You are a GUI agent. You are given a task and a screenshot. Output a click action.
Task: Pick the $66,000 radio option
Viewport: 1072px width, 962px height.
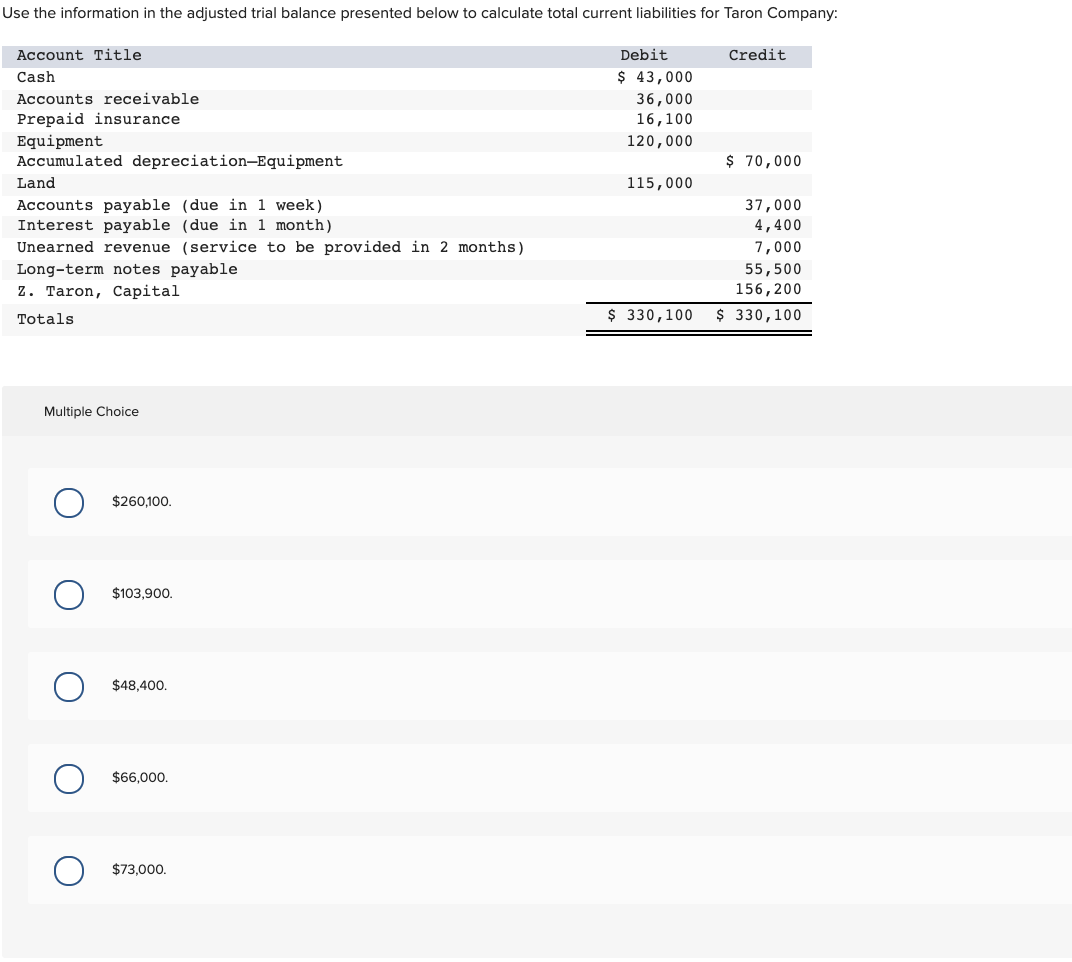69,778
